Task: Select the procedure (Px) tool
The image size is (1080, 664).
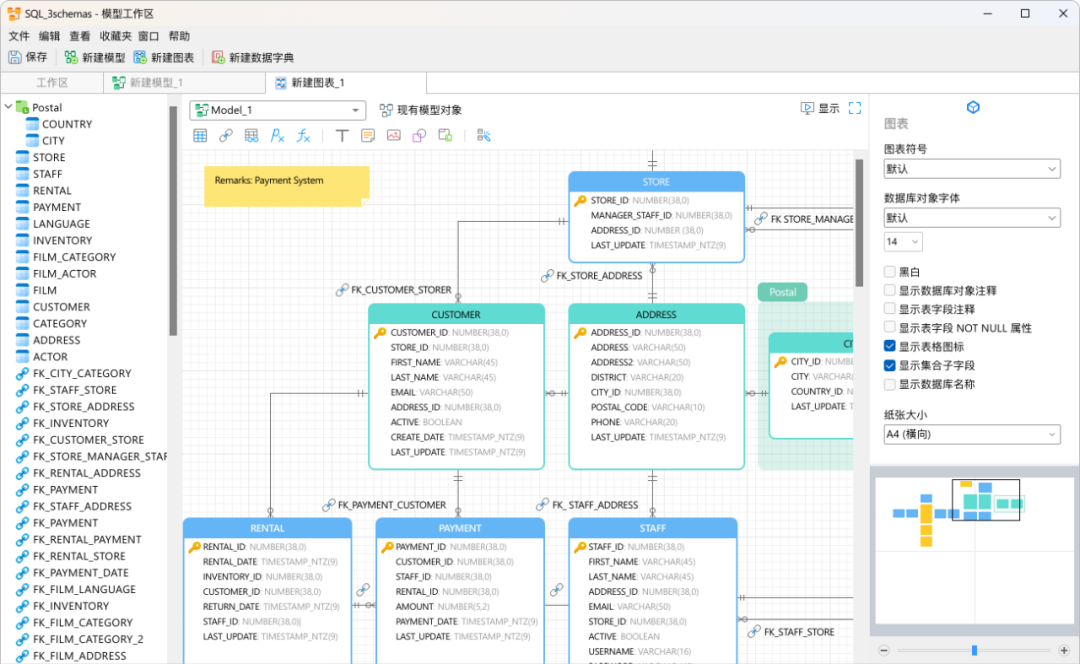Action: coord(277,136)
